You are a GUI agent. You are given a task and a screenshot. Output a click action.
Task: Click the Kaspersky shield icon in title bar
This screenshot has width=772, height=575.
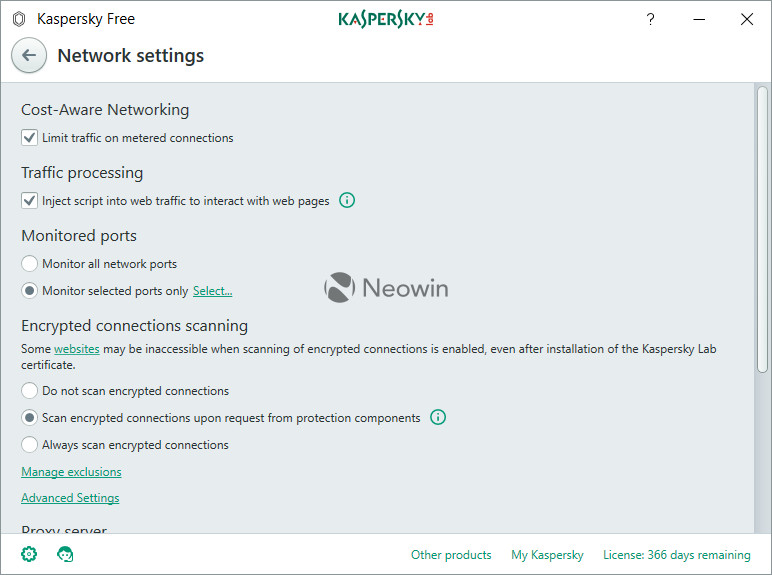[x=19, y=19]
